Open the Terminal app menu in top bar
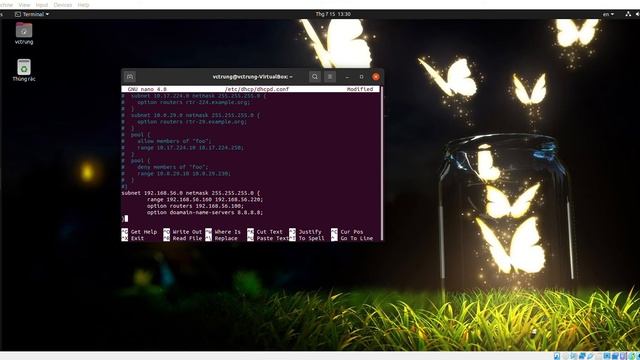The image size is (640, 360). pos(32,14)
